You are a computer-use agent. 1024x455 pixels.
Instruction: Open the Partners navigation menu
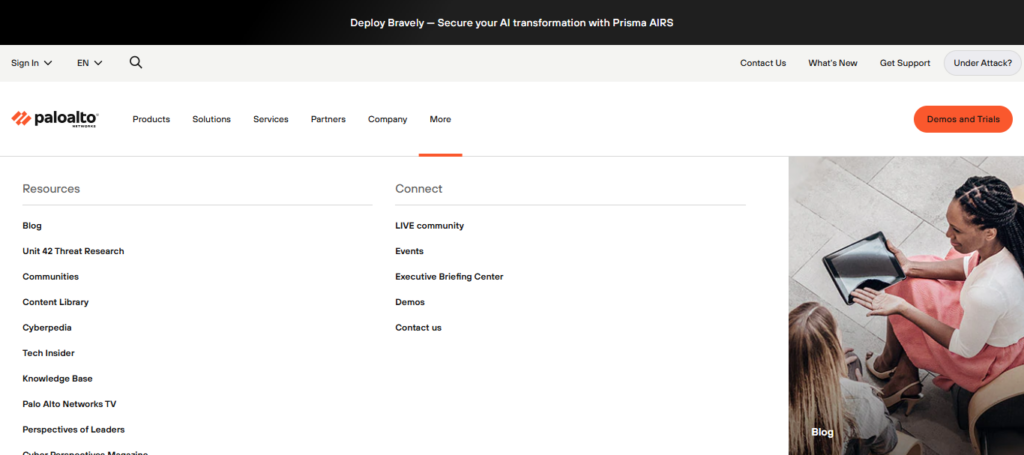[x=328, y=119]
